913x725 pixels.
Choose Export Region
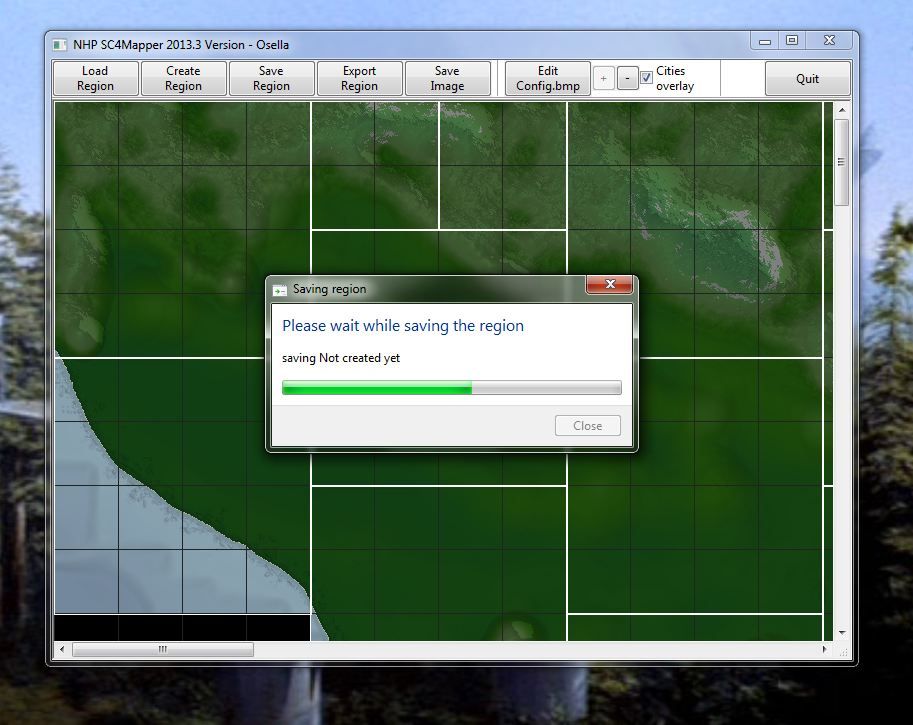(359, 78)
